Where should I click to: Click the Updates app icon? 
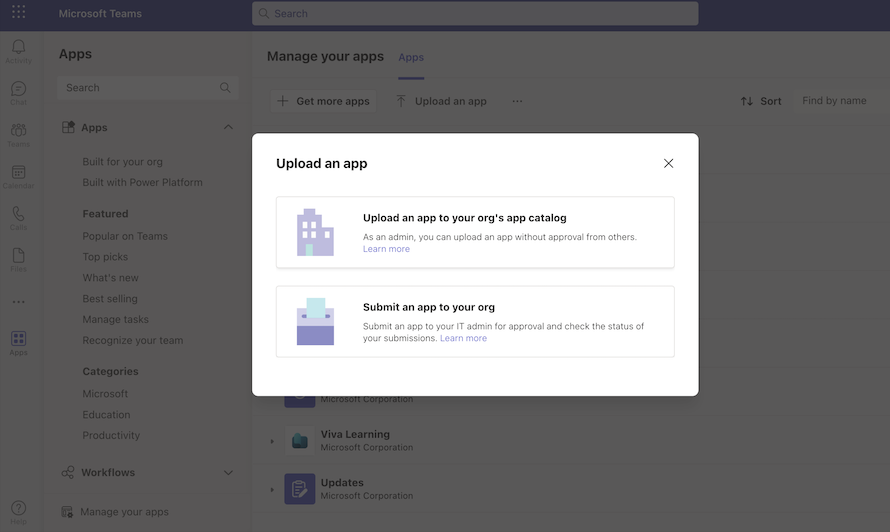(300, 489)
